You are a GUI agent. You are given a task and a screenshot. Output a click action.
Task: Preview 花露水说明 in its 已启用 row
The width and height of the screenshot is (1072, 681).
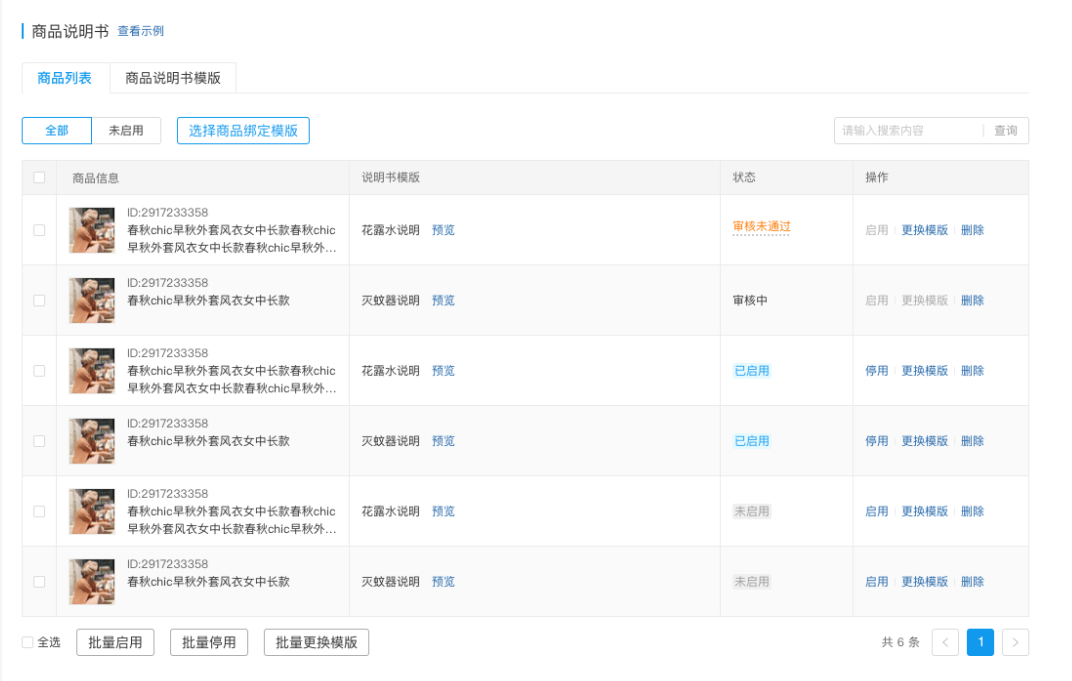coord(443,371)
